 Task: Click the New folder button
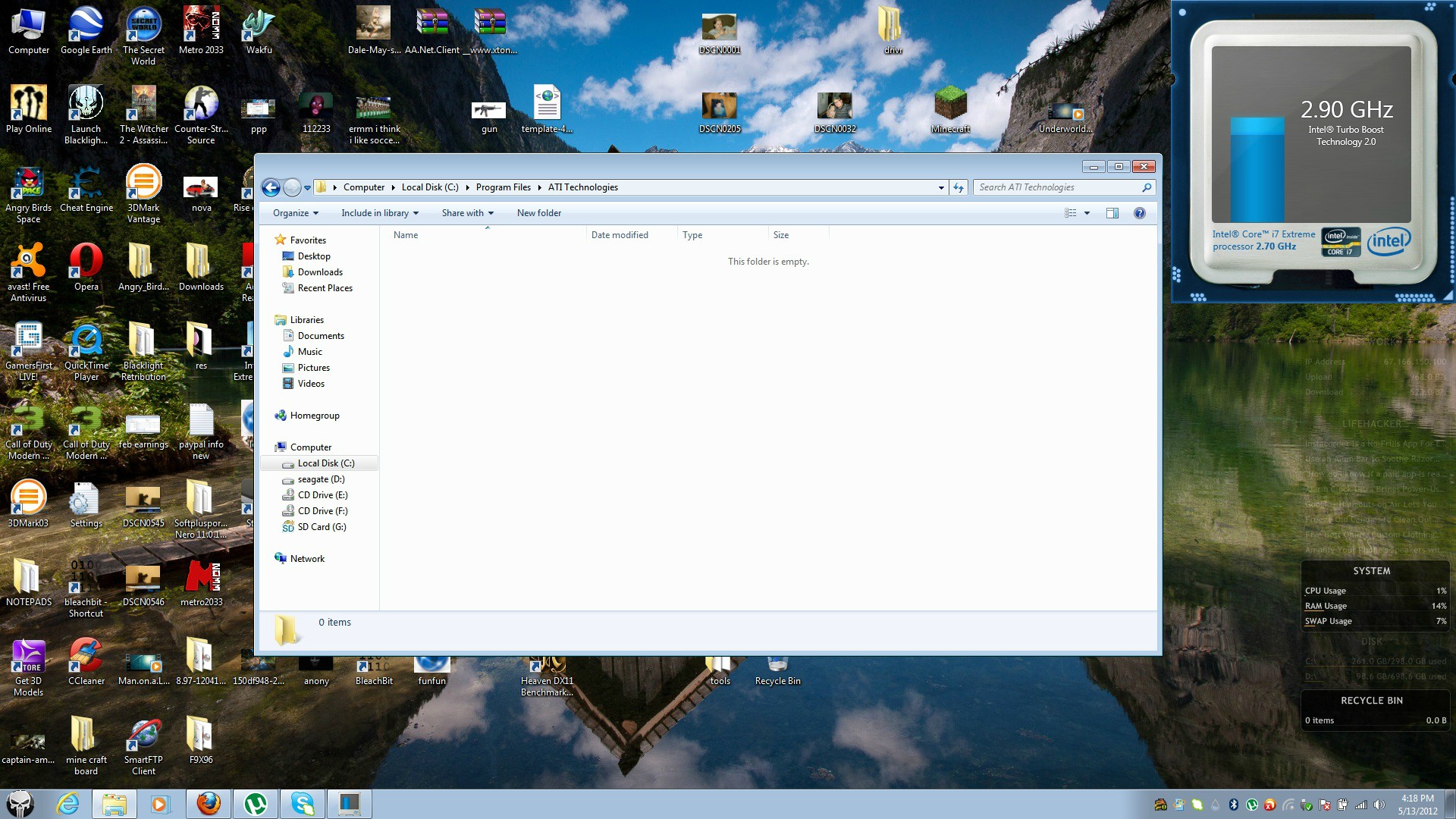coord(539,213)
